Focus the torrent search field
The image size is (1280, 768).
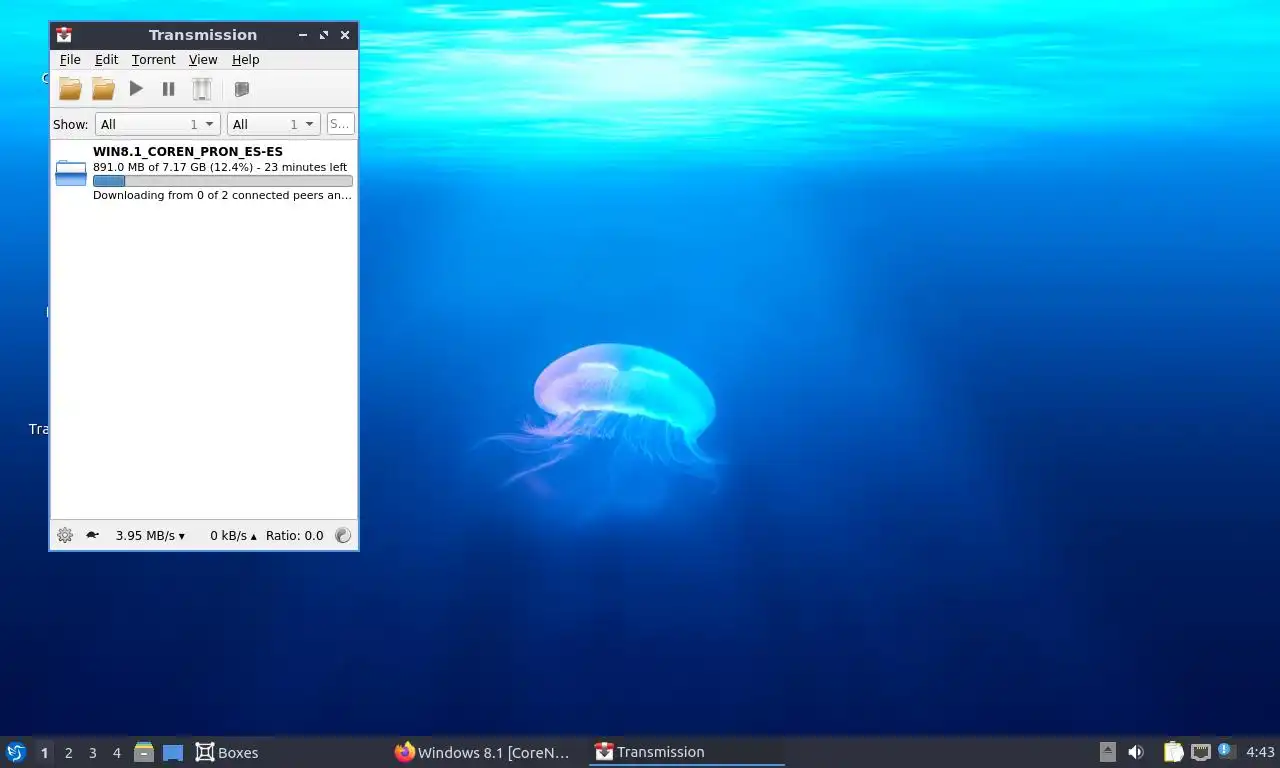tap(340, 124)
